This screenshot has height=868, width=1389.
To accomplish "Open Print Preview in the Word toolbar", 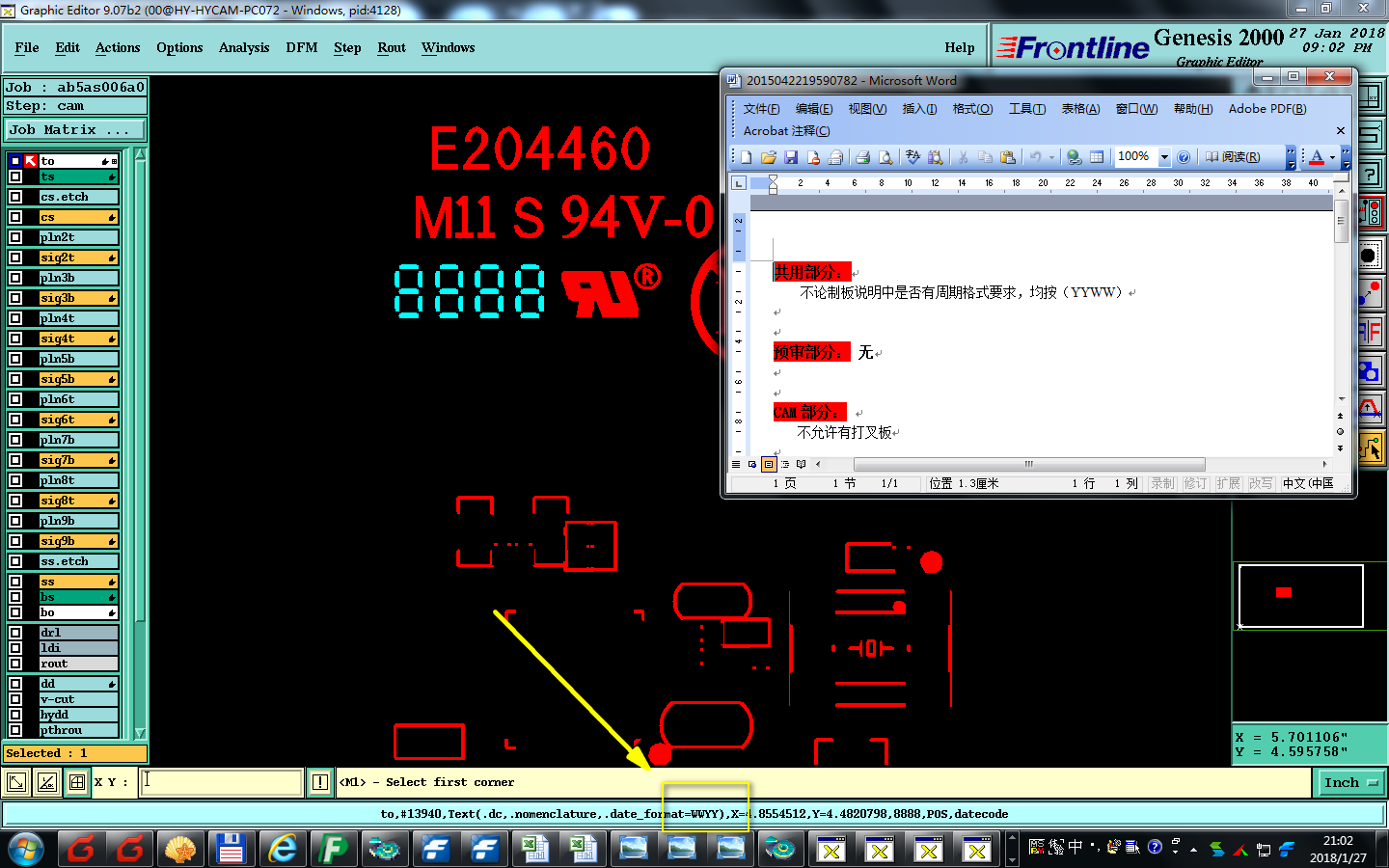I will 885,157.
